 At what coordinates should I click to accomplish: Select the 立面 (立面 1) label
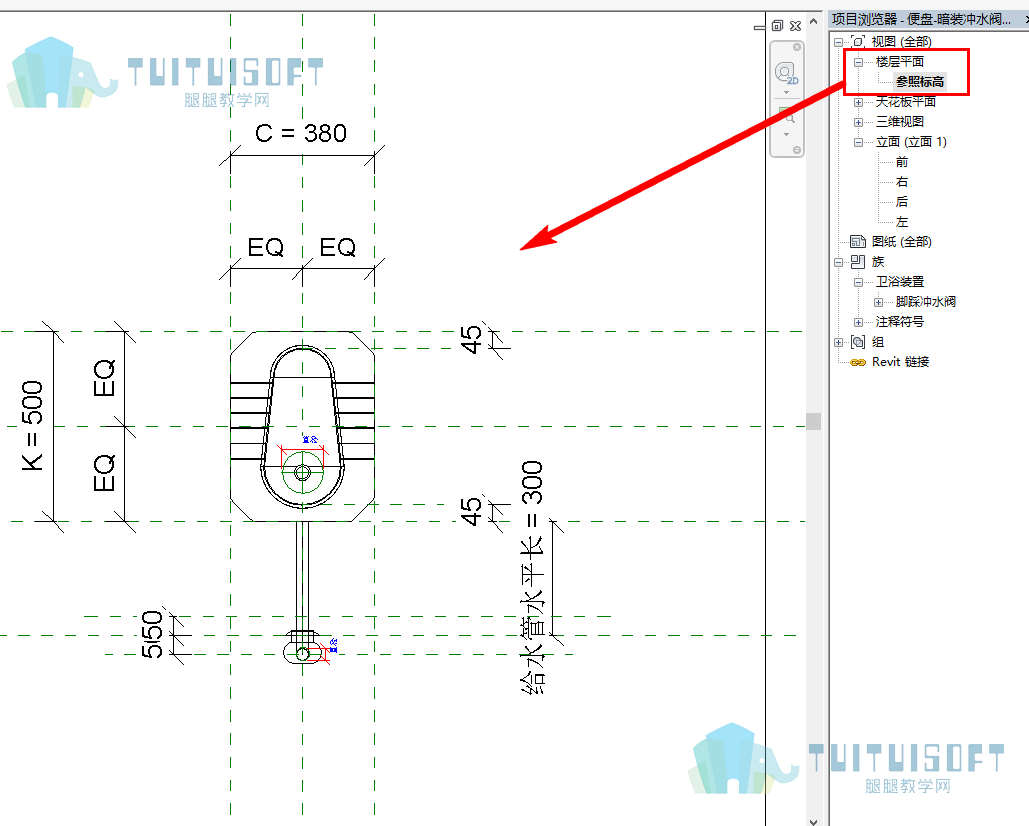911,142
